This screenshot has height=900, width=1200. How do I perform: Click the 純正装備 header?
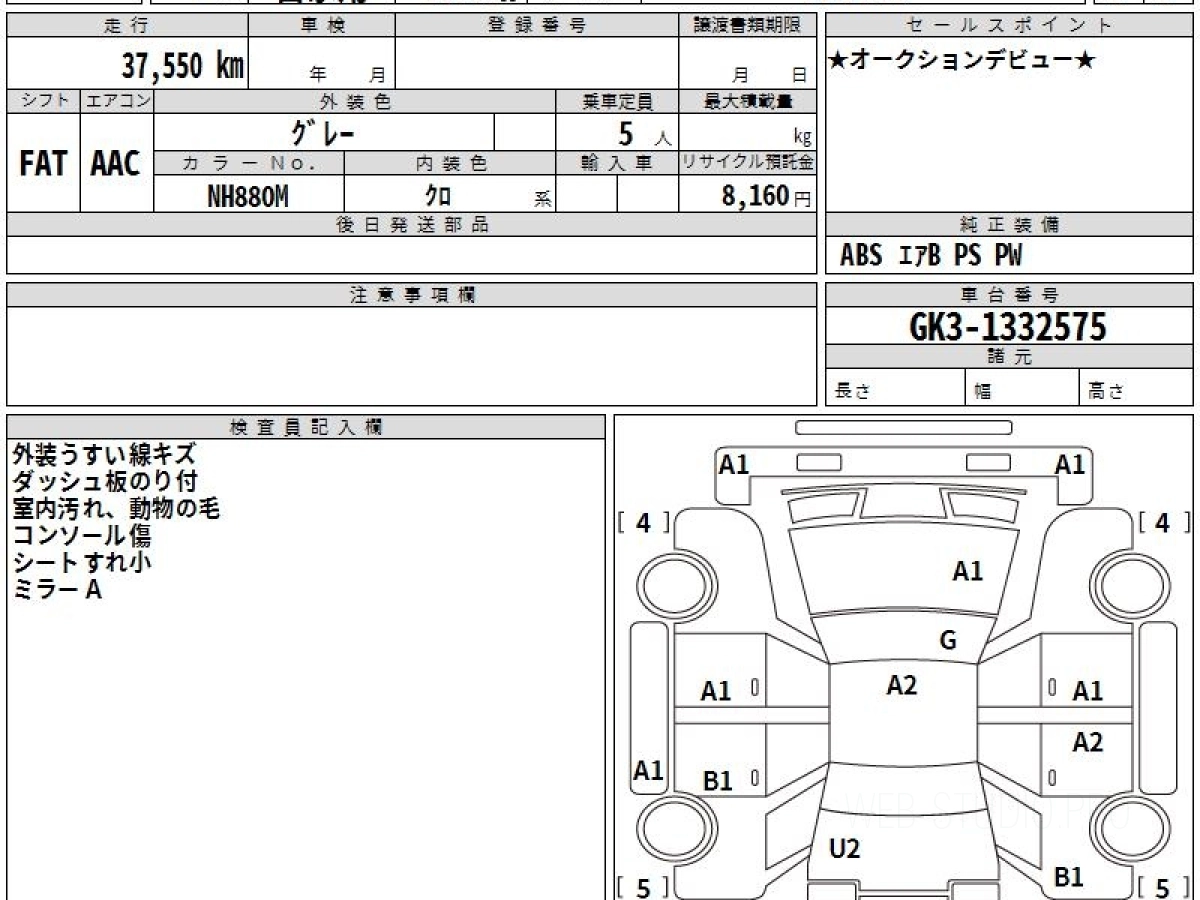coord(1009,225)
